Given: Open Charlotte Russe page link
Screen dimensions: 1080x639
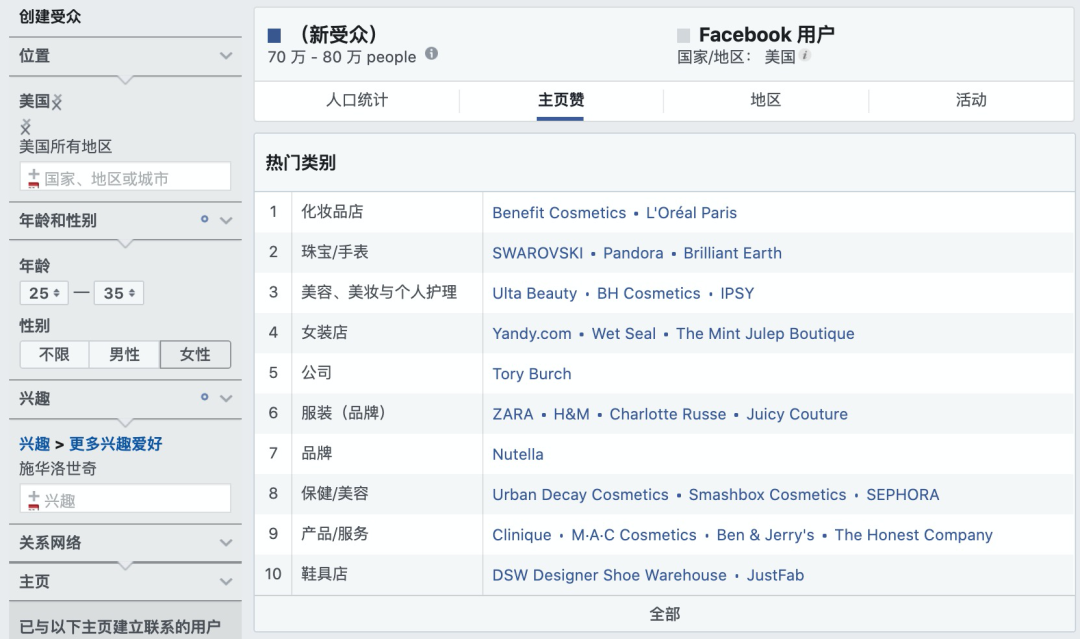Looking at the screenshot, I should (667, 415).
